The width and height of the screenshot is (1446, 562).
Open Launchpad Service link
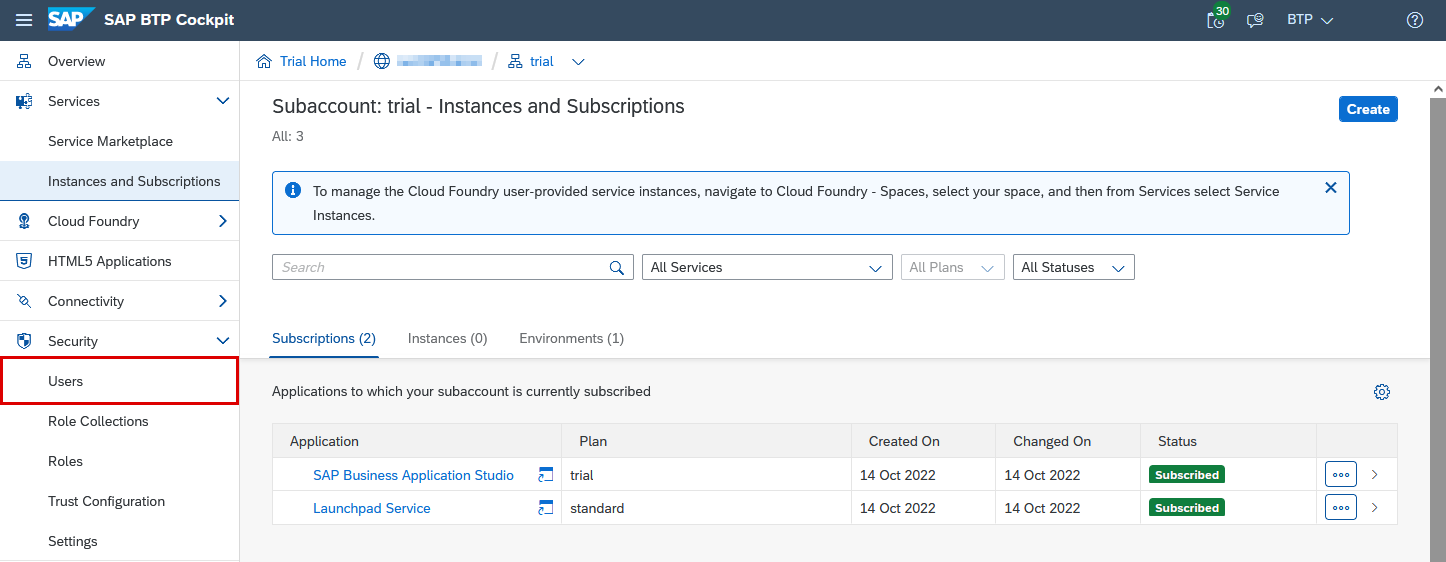tap(372, 508)
